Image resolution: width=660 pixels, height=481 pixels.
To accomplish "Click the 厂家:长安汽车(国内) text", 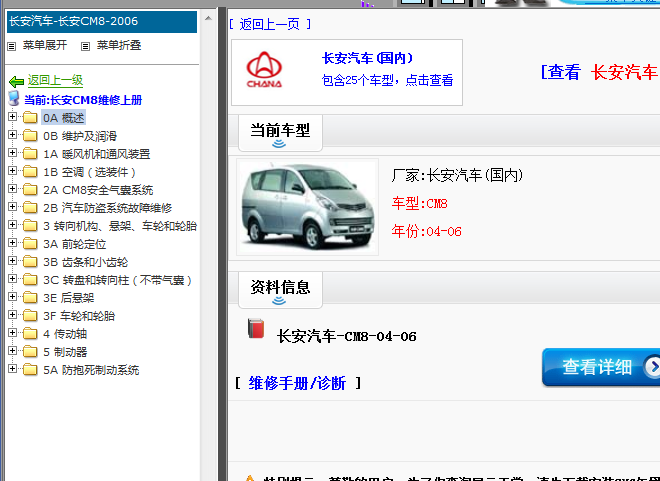I will (457, 175).
